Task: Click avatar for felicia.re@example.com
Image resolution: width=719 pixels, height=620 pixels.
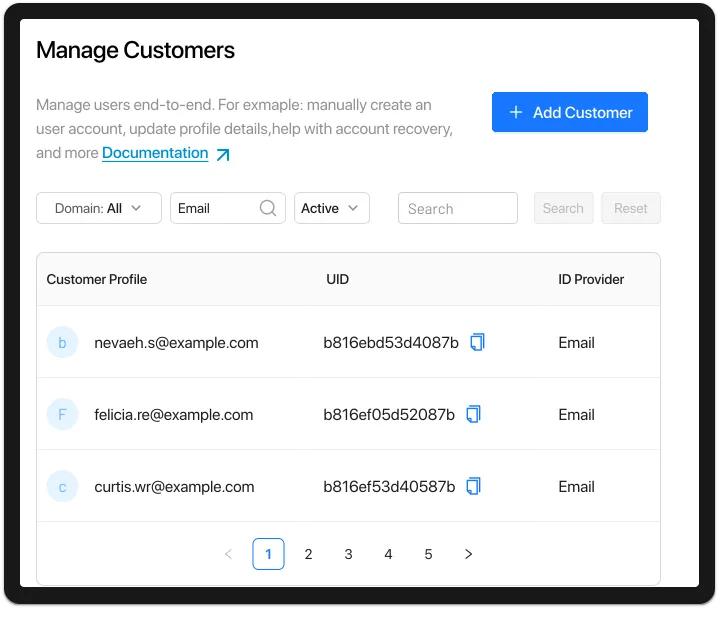Action: 62,414
